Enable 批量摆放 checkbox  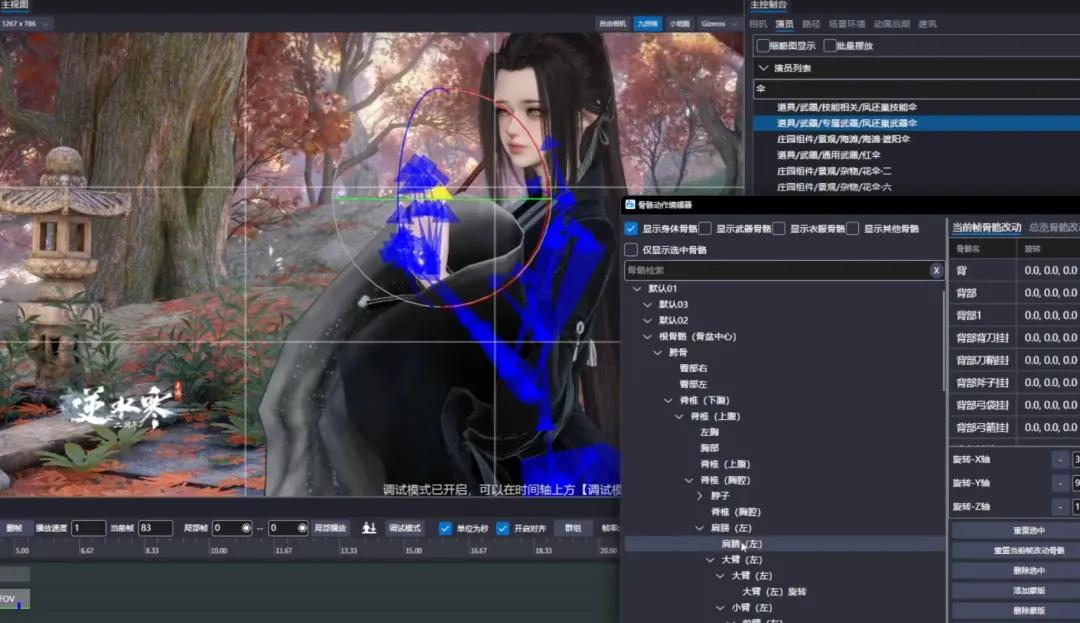point(830,45)
